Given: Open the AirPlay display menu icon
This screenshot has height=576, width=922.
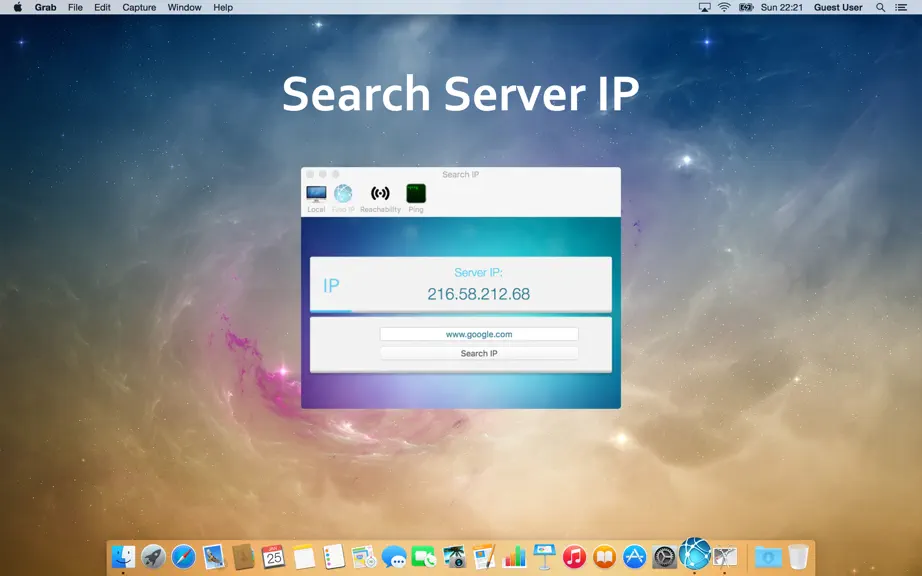Looking at the screenshot, I should (704, 8).
